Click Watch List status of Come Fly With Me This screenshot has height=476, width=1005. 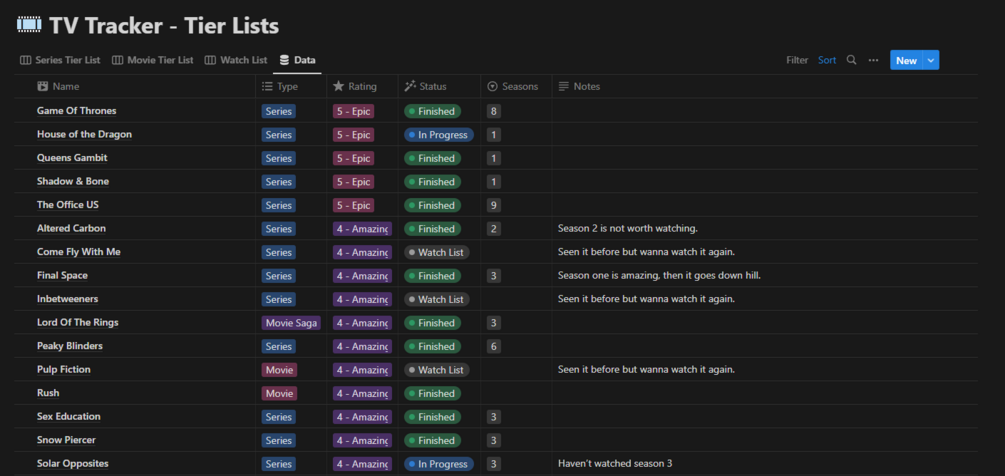(436, 252)
